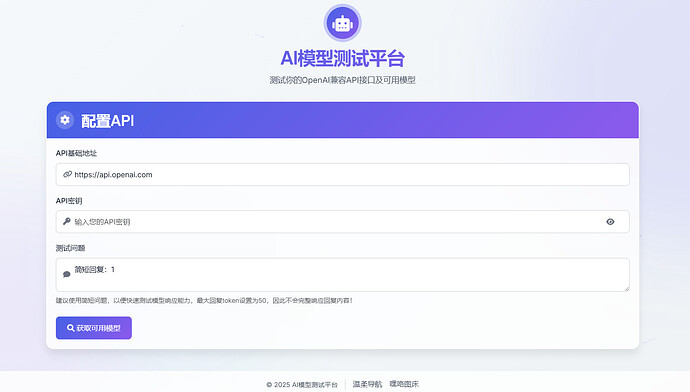Click inside the 测试问题 text area
This screenshot has height=392, width=690.
pos(342,275)
